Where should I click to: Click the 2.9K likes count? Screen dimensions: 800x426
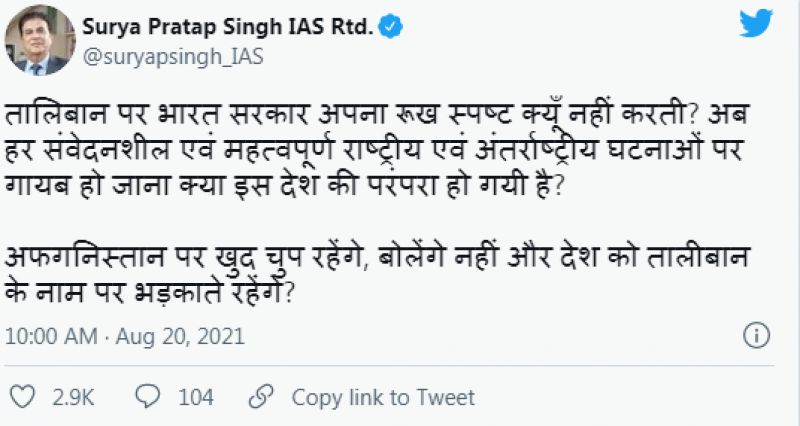[73, 397]
